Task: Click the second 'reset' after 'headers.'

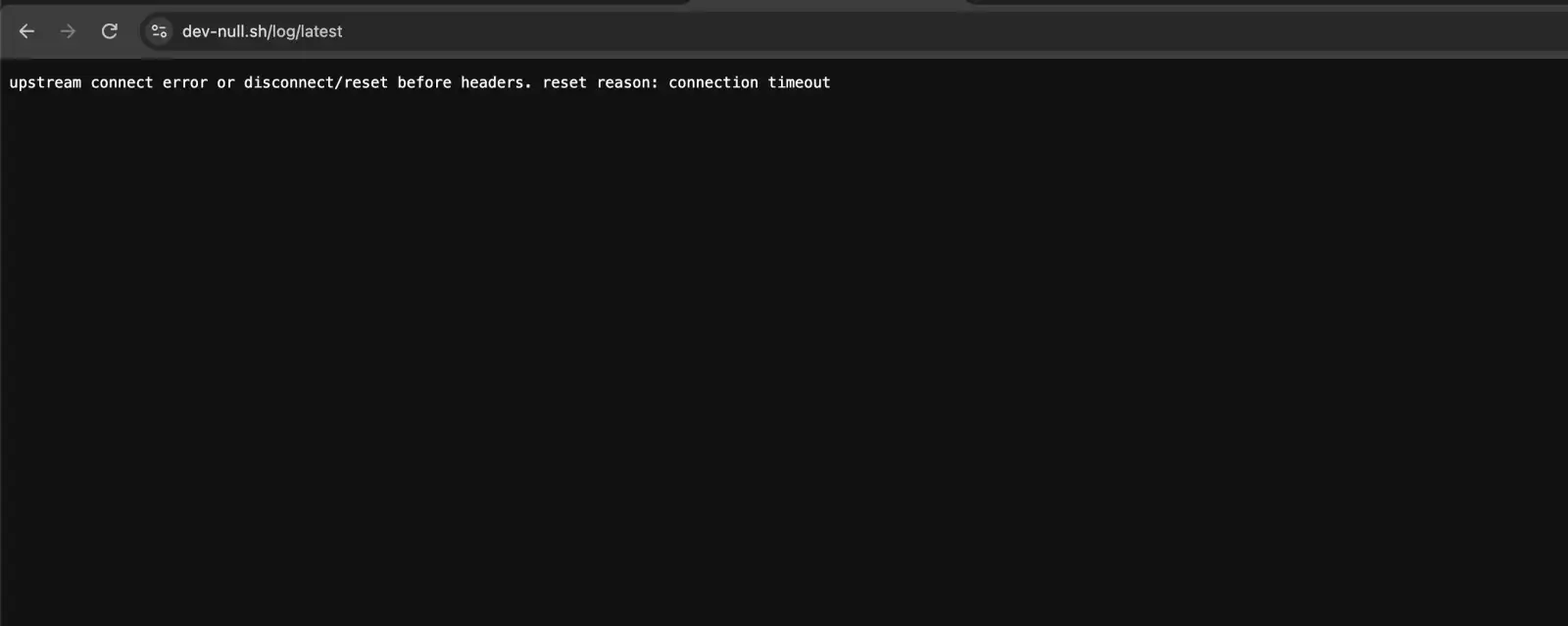Action: coord(564,82)
